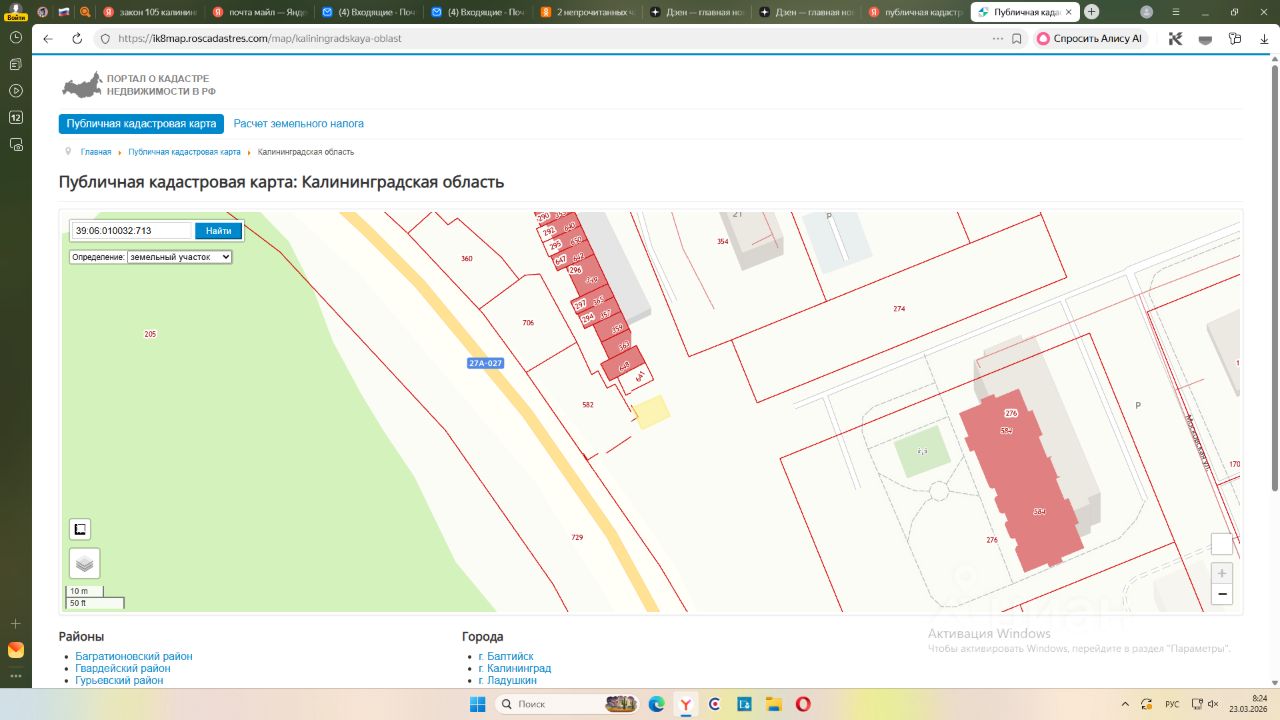This screenshot has width=1280, height=720.
Task: Go back using browser back arrow
Action: click(49, 38)
